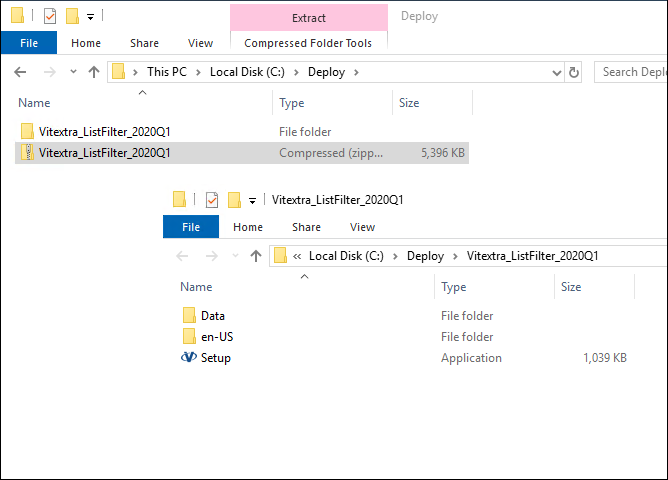Click address bar folder icon in Deploy window
The height and width of the screenshot is (480, 668).
pyautogui.click(x=118, y=72)
